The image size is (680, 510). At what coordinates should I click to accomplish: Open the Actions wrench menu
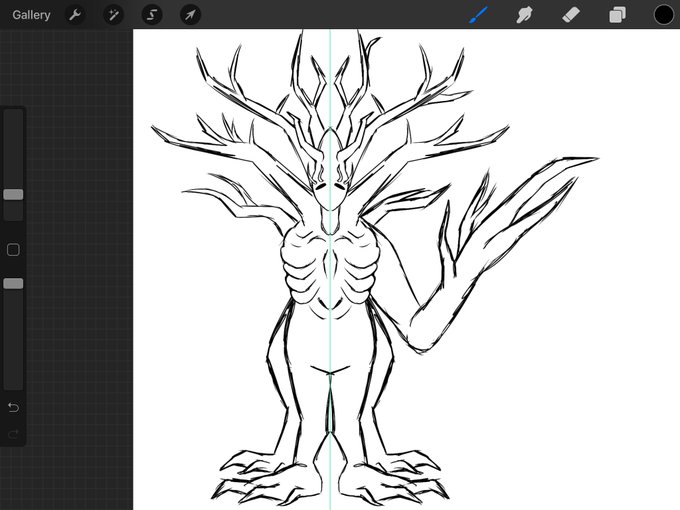click(x=75, y=15)
